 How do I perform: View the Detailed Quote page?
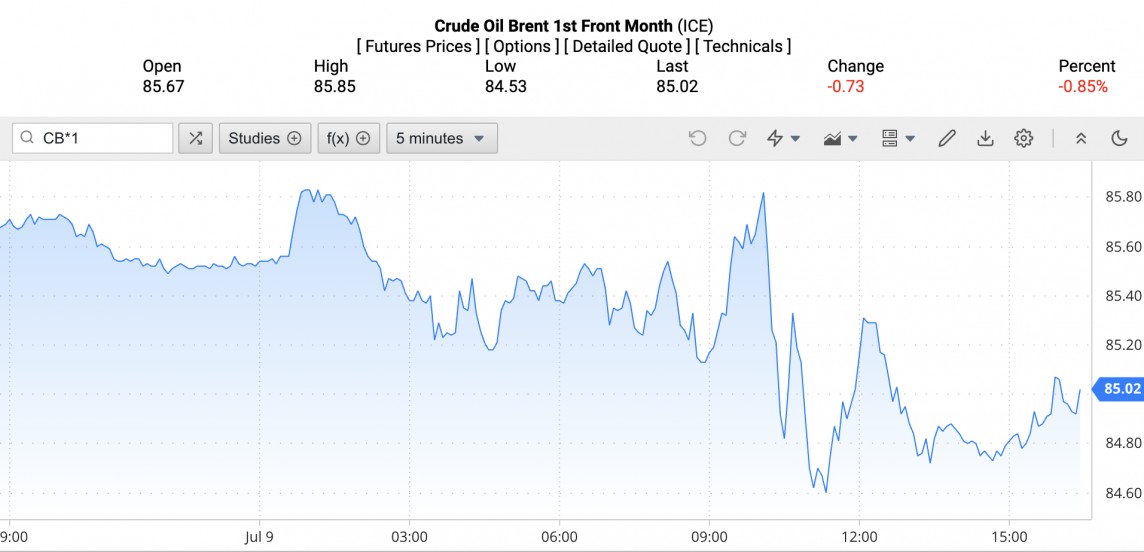(x=627, y=46)
